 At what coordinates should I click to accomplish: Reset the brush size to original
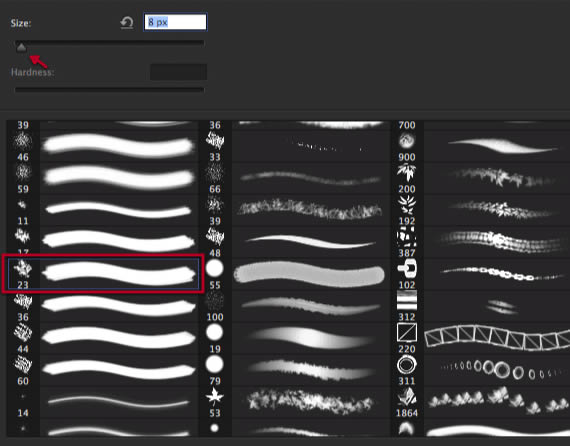click(x=127, y=23)
